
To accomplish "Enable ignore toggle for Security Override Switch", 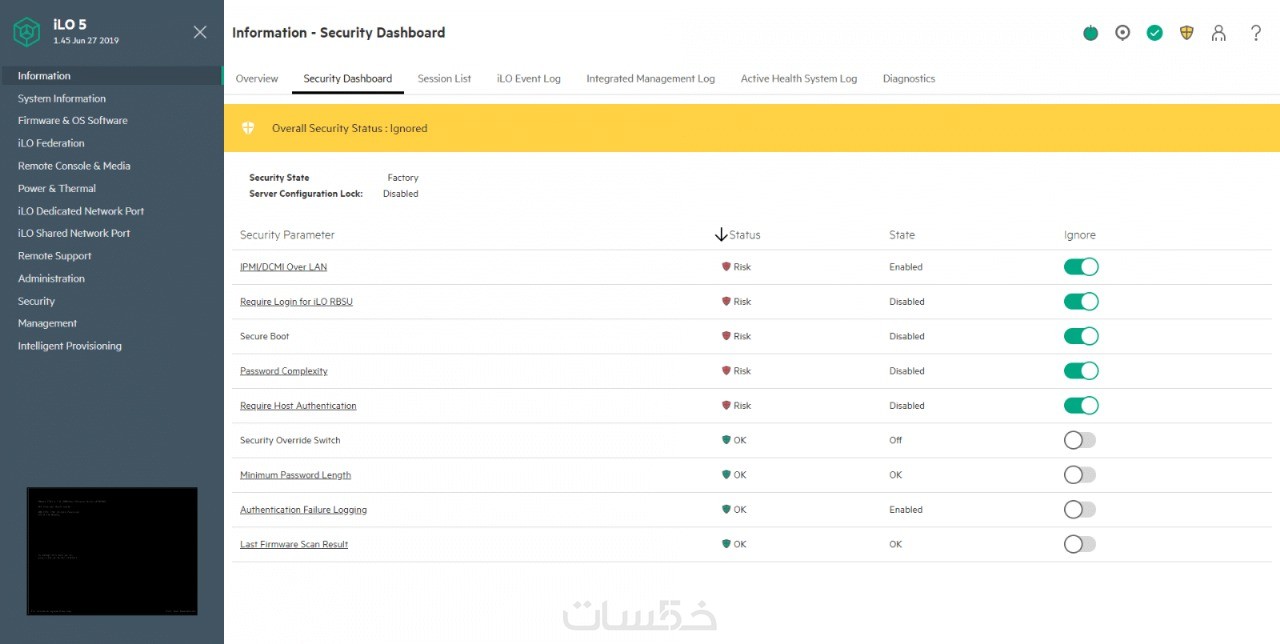I will 1080,440.
